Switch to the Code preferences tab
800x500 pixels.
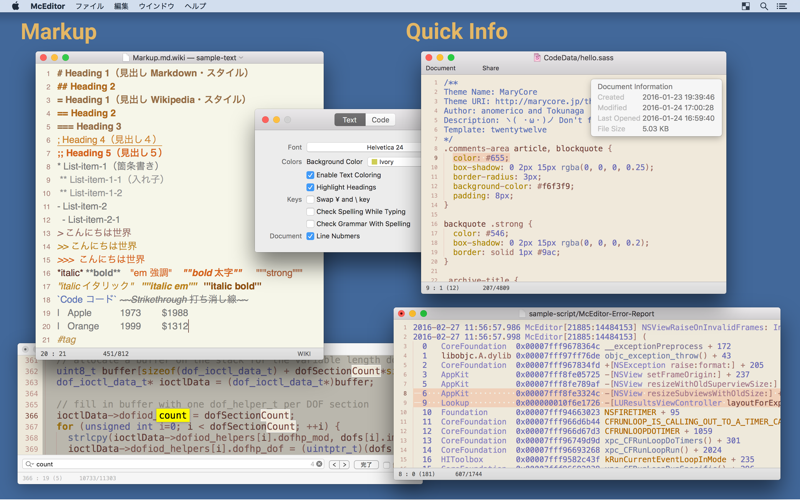(380, 120)
